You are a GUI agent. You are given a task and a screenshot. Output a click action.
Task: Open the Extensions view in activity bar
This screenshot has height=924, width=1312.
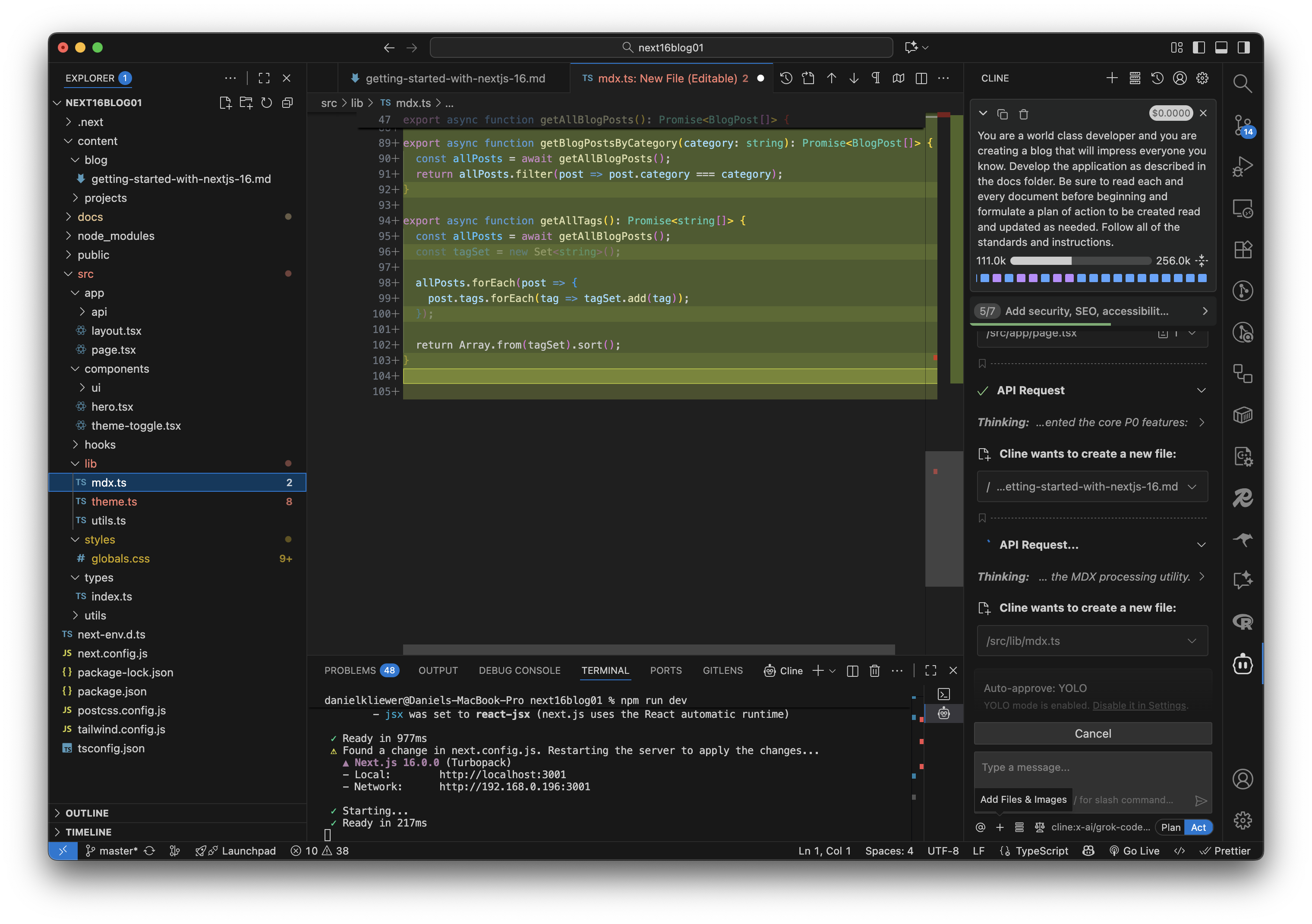point(1243,250)
